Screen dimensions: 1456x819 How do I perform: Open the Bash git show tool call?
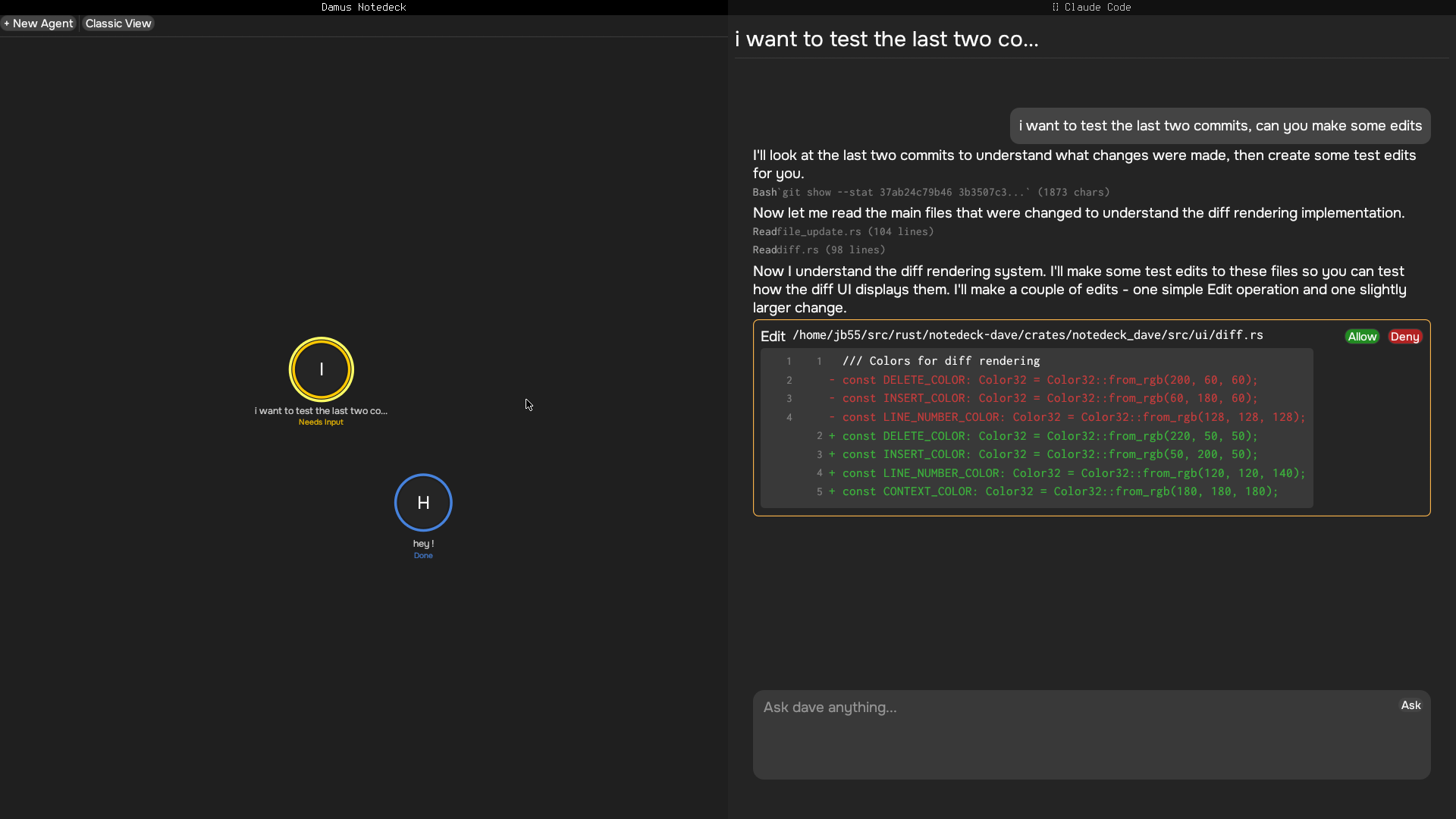tap(930, 193)
